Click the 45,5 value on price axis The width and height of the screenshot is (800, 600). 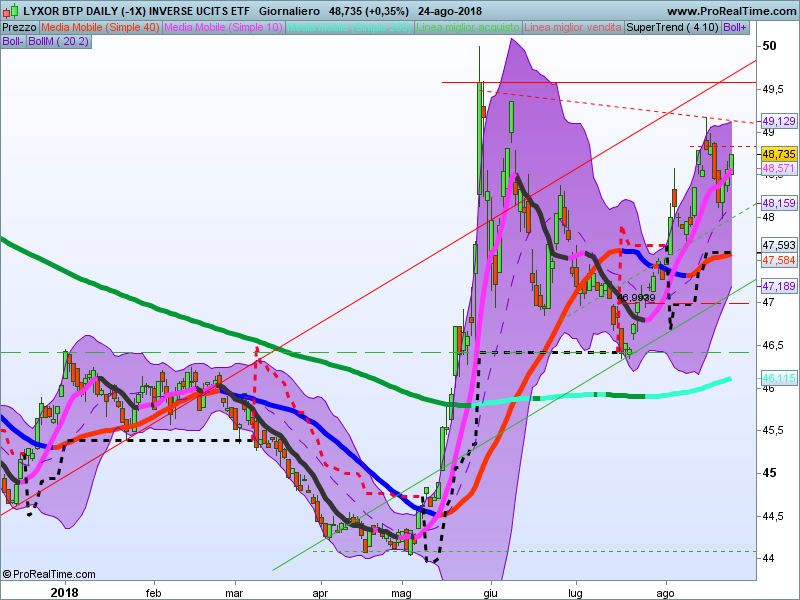(x=773, y=430)
